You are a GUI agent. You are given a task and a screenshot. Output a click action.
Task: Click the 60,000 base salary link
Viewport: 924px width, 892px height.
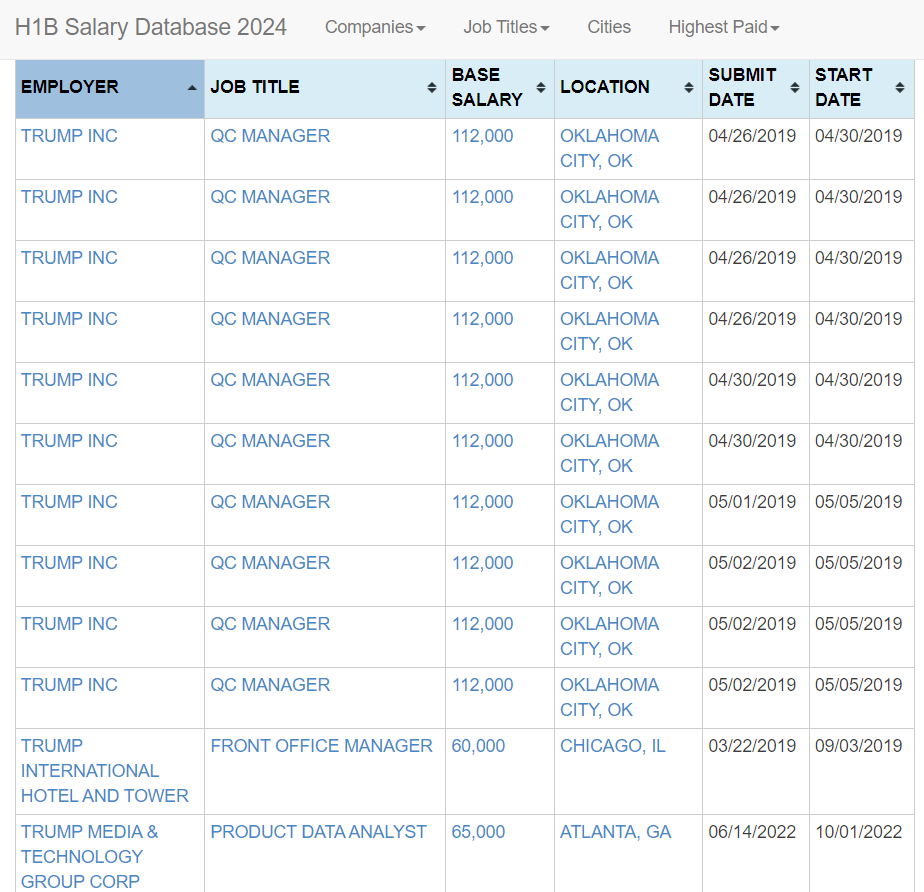coord(478,746)
